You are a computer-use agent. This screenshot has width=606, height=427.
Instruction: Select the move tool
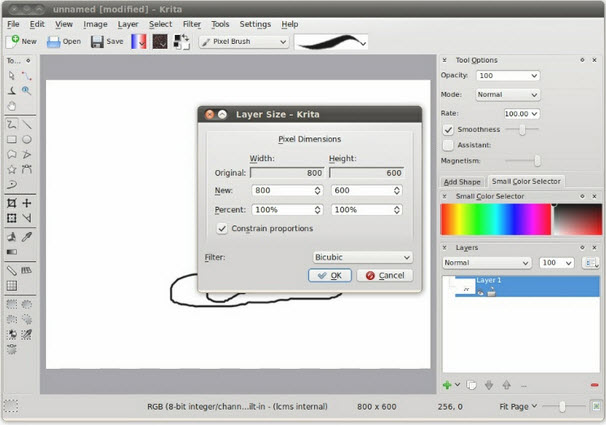pos(27,203)
